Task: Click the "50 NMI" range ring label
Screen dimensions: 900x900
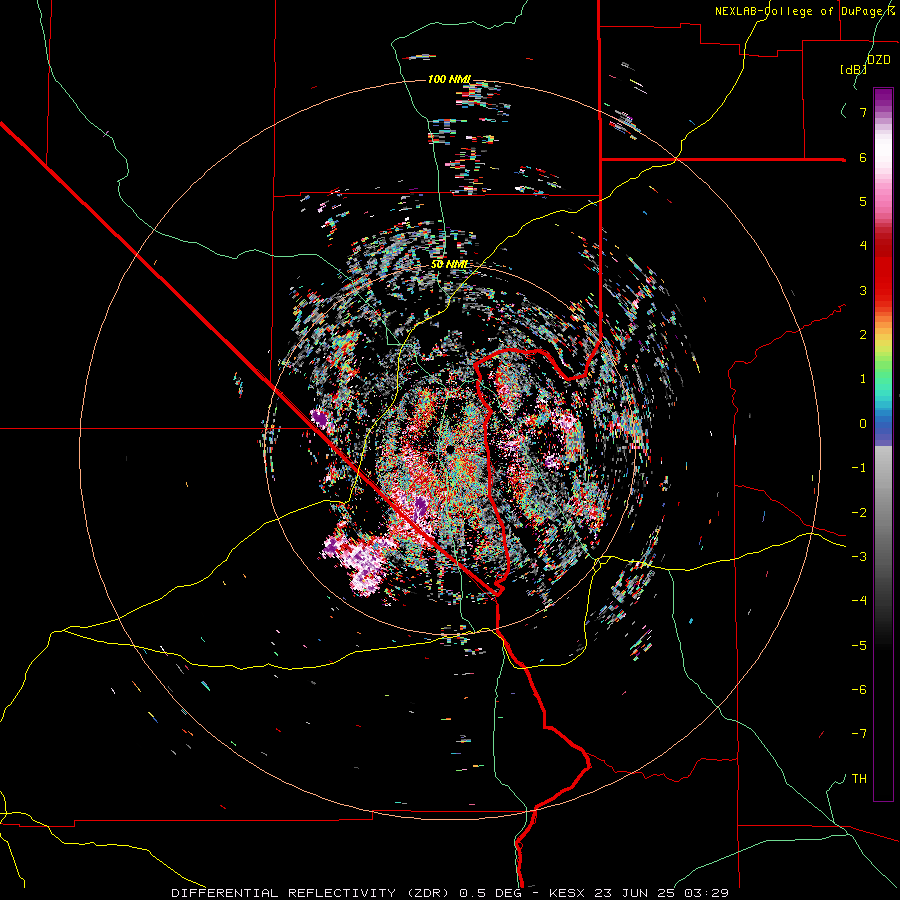Action: [x=449, y=265]
